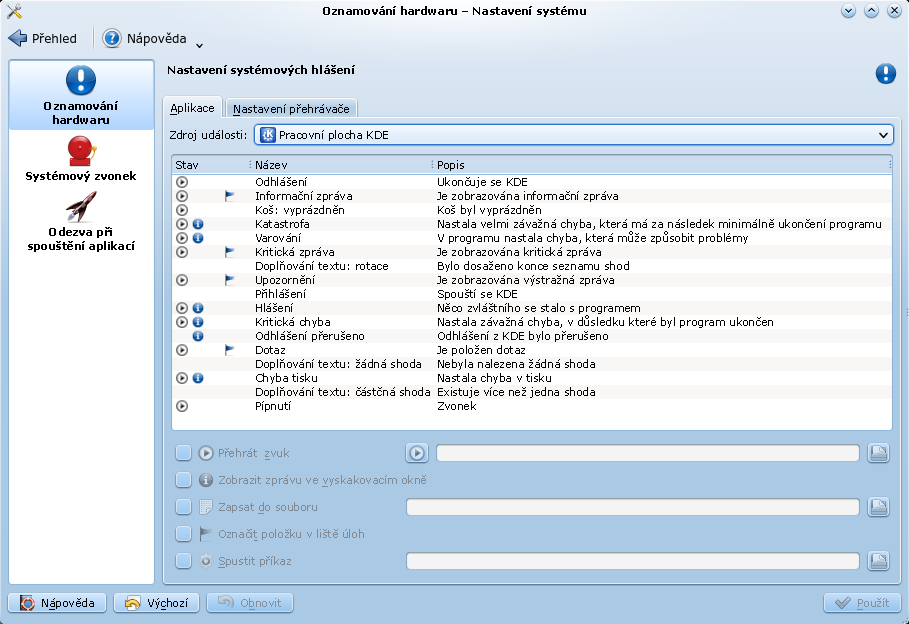Select Přihlášení event name

click(x=281, y=294)
